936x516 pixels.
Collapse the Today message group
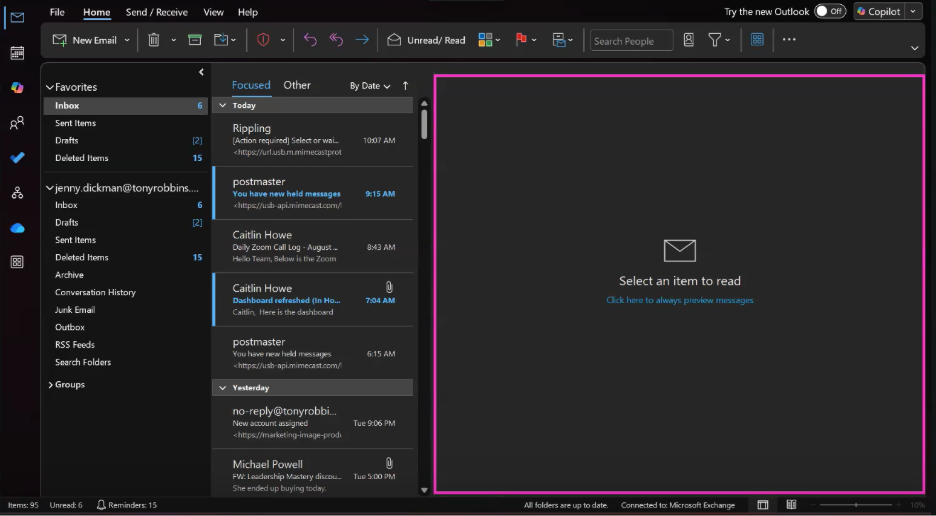coord(223,105)
